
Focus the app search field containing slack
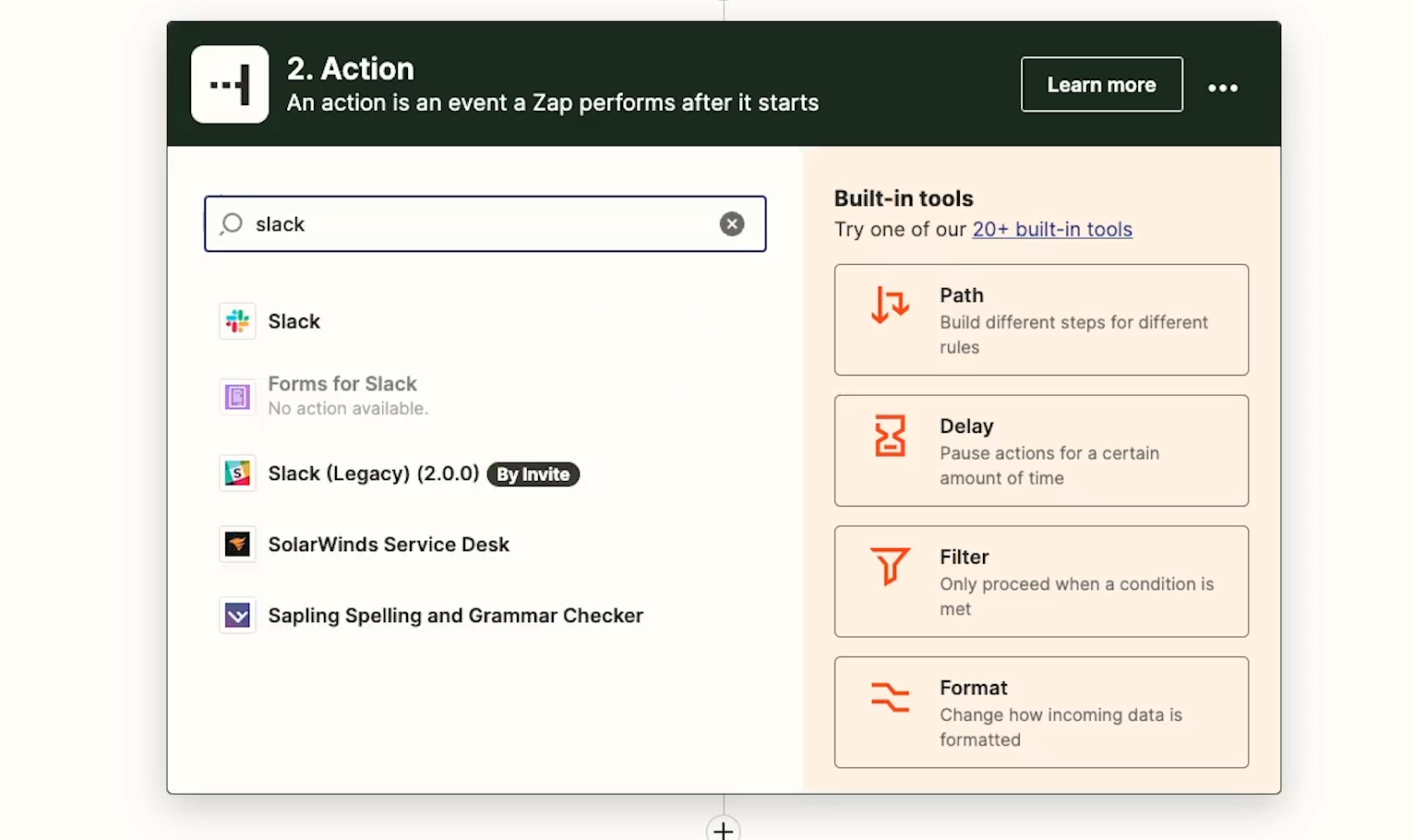(485, 223)
